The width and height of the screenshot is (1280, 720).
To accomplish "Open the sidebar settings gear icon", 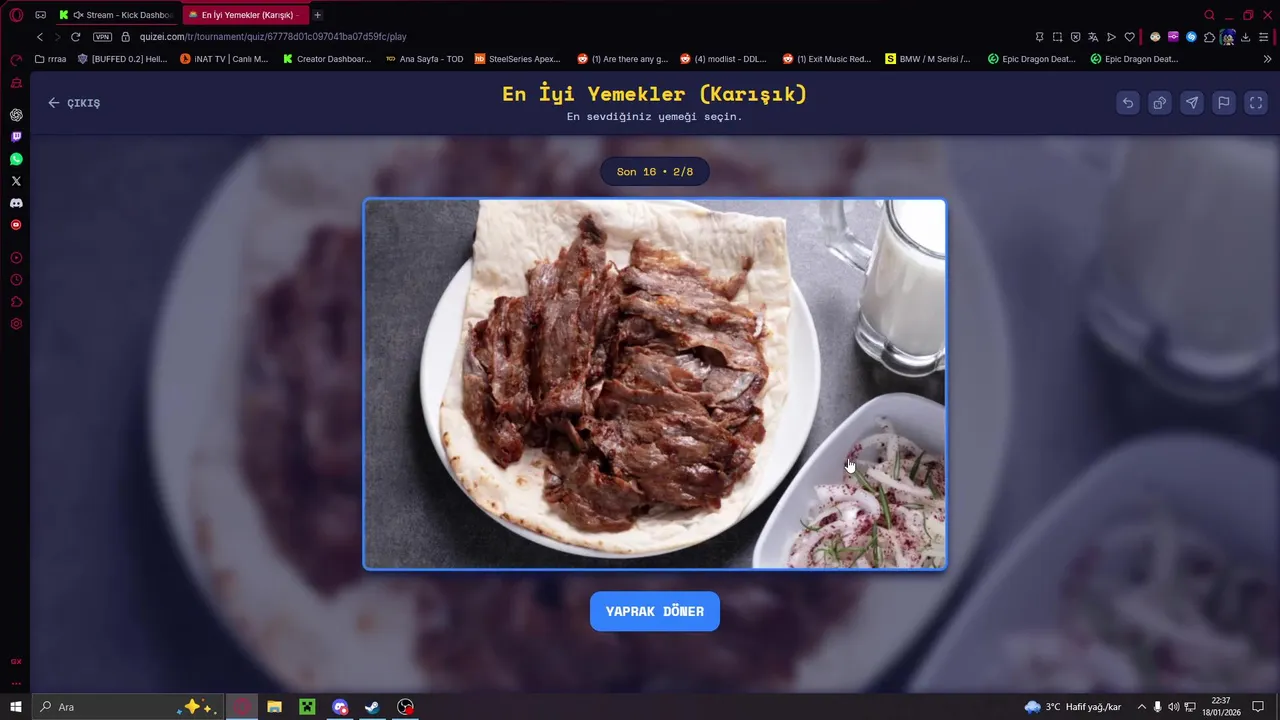I will click(x=16, y=324).
